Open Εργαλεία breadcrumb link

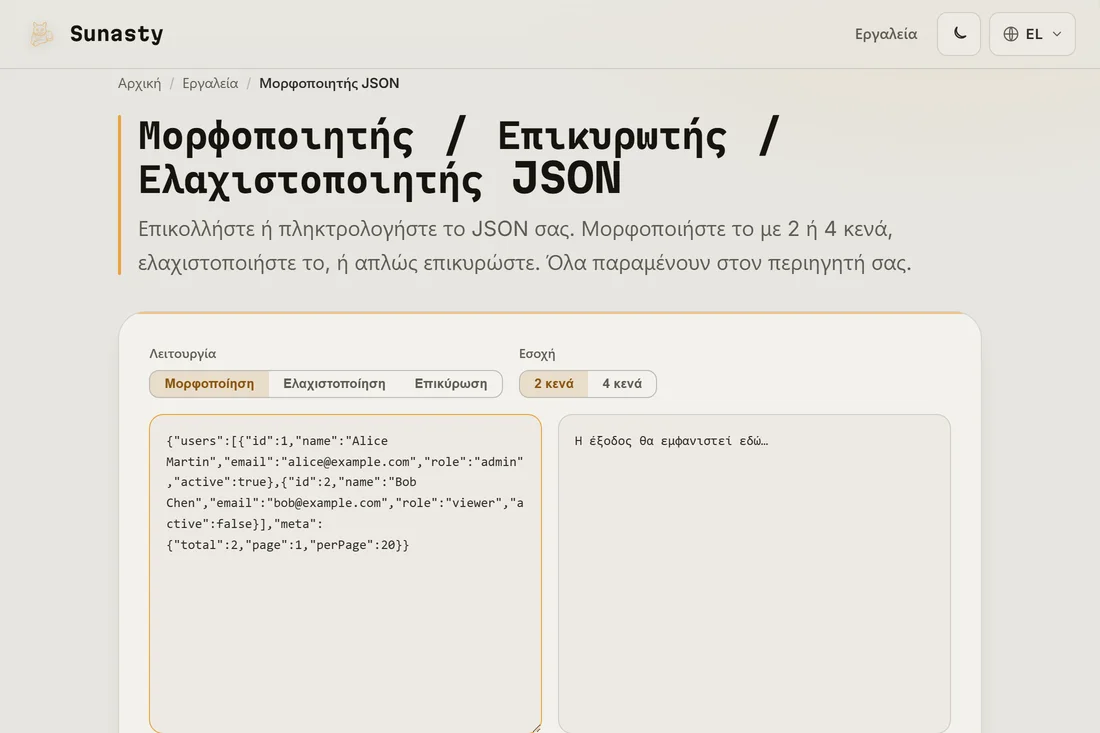[x=210, y=83]
